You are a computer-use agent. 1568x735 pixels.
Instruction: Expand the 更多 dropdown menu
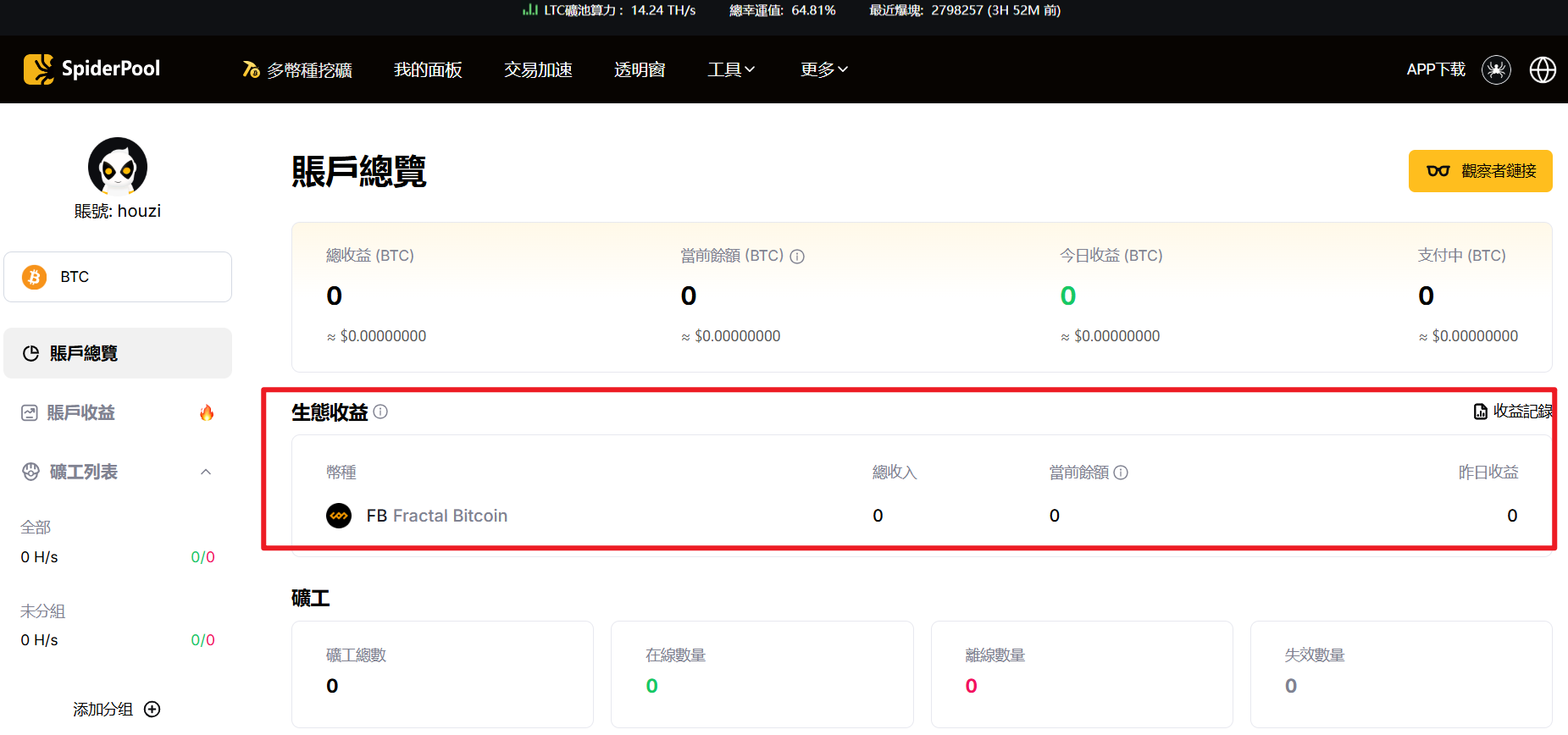tap(823, 69)
